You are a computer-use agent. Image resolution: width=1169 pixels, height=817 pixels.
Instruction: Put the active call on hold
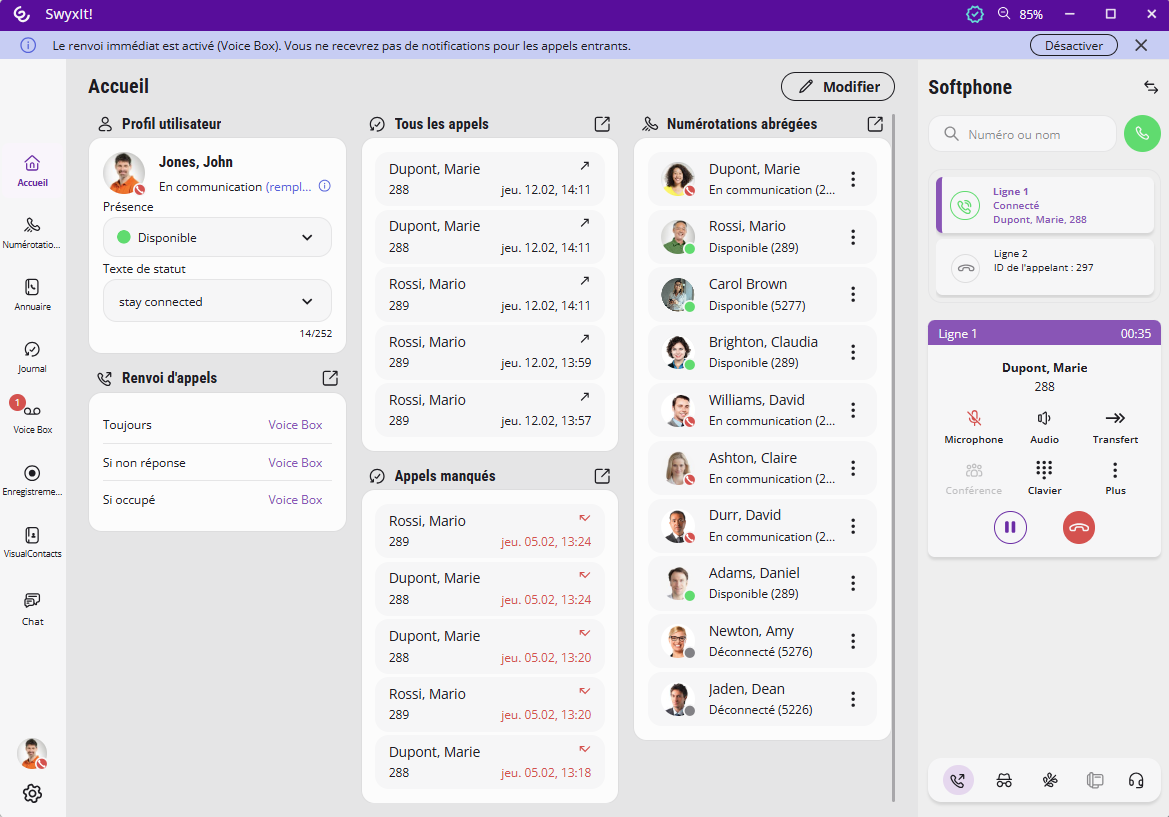1010,527
